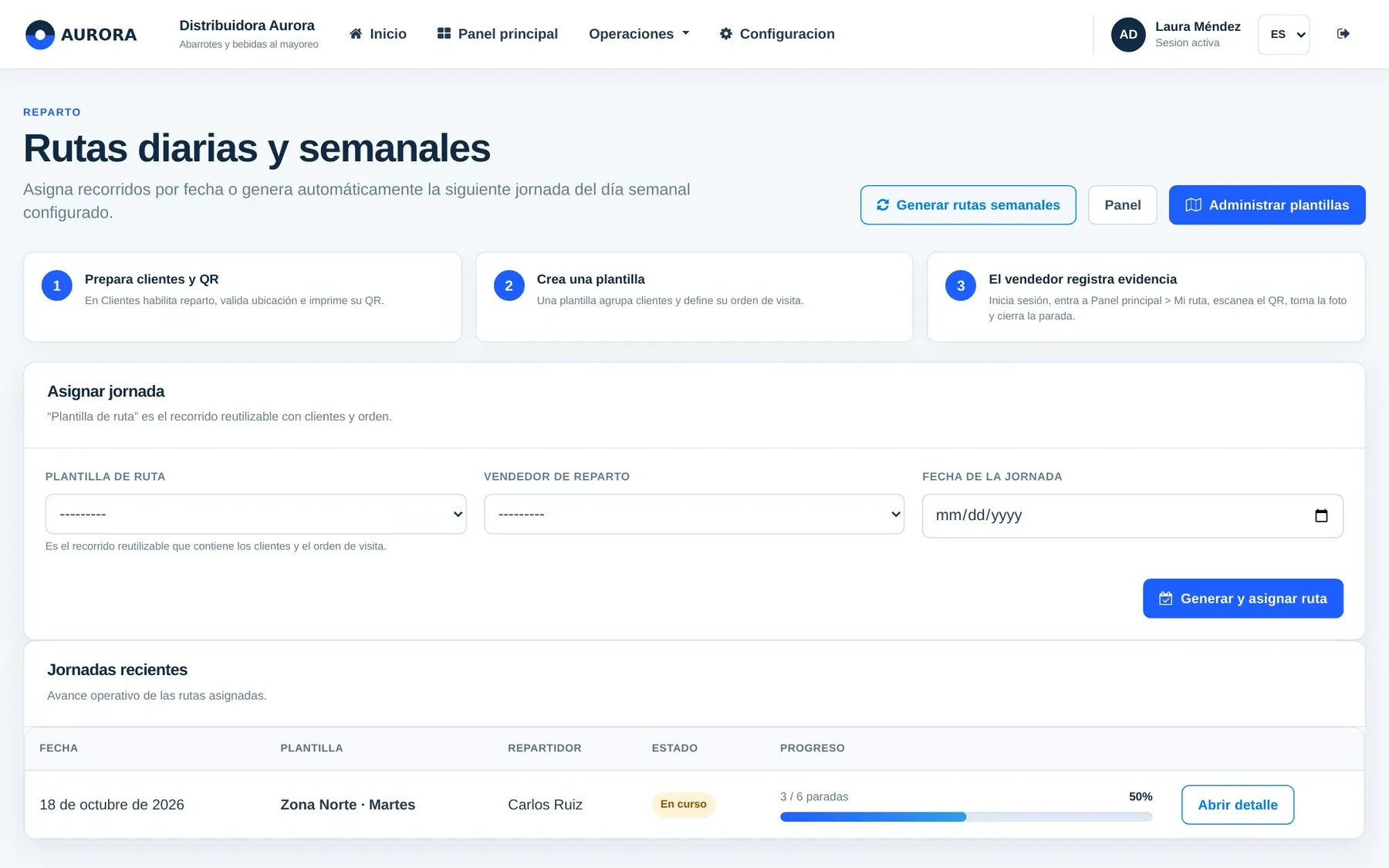Open the Operaciones dropdown menu

[x=639, y=34]
